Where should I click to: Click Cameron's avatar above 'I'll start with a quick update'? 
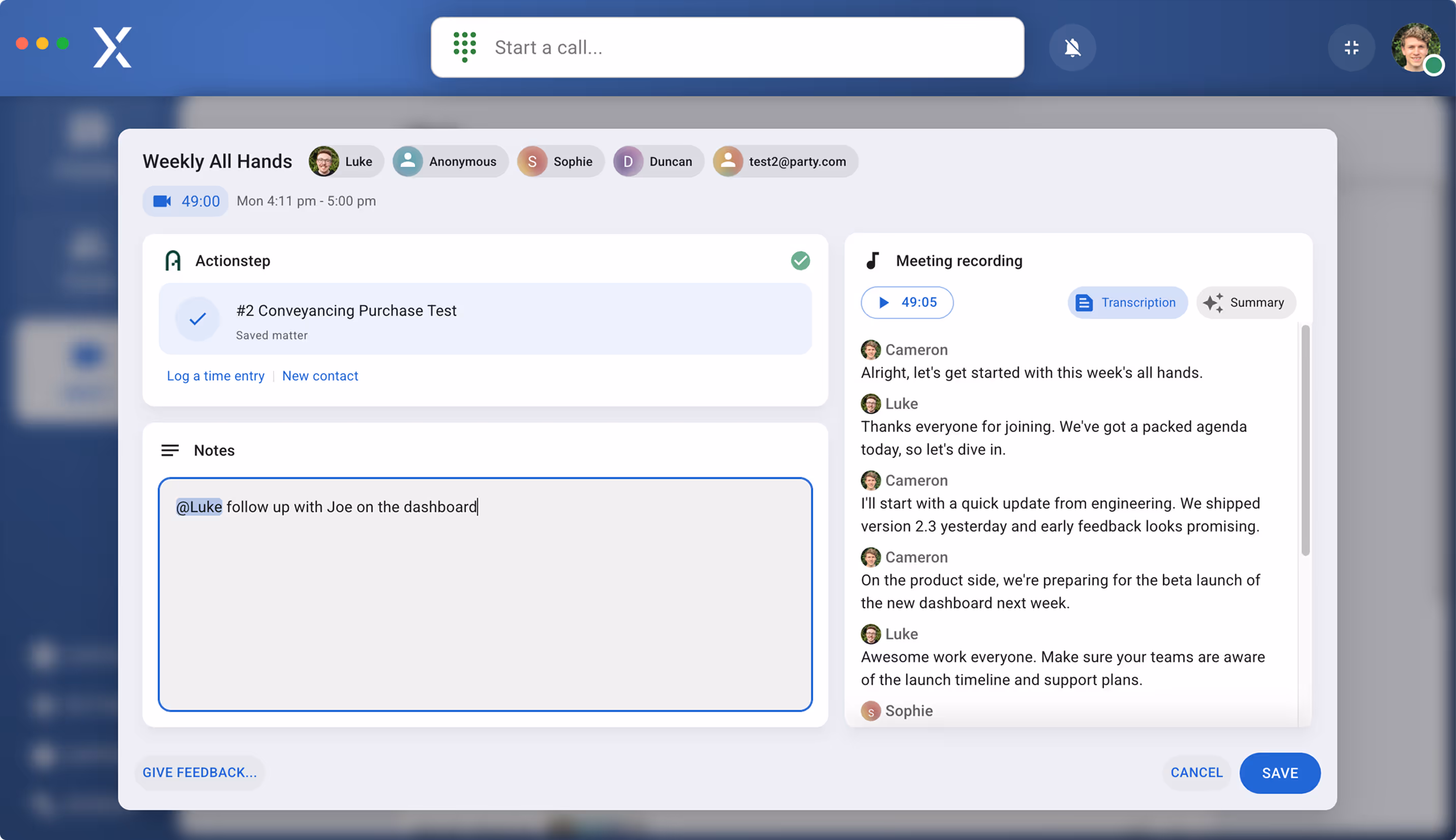pos(871,480)
